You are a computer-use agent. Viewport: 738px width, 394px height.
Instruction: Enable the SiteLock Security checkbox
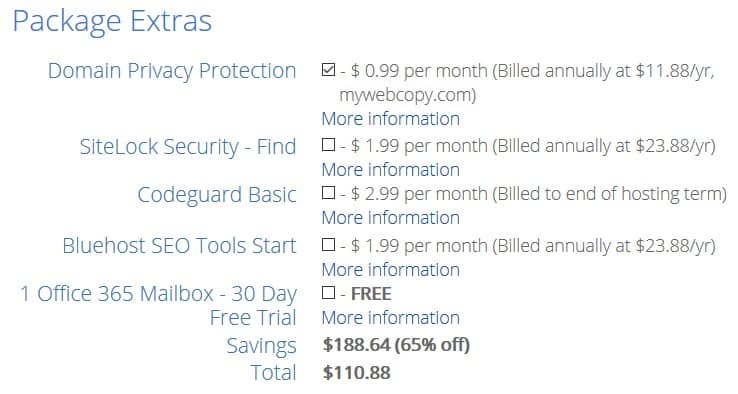pyautogui.click(x=329, y=145)
